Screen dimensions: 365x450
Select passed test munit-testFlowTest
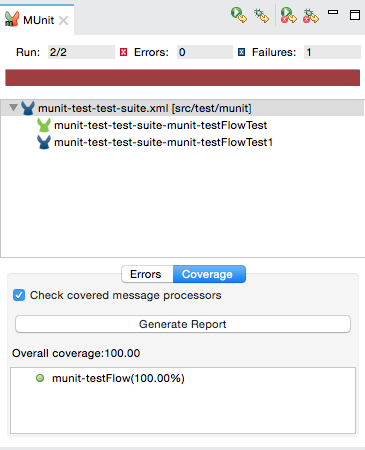point(160,125)
